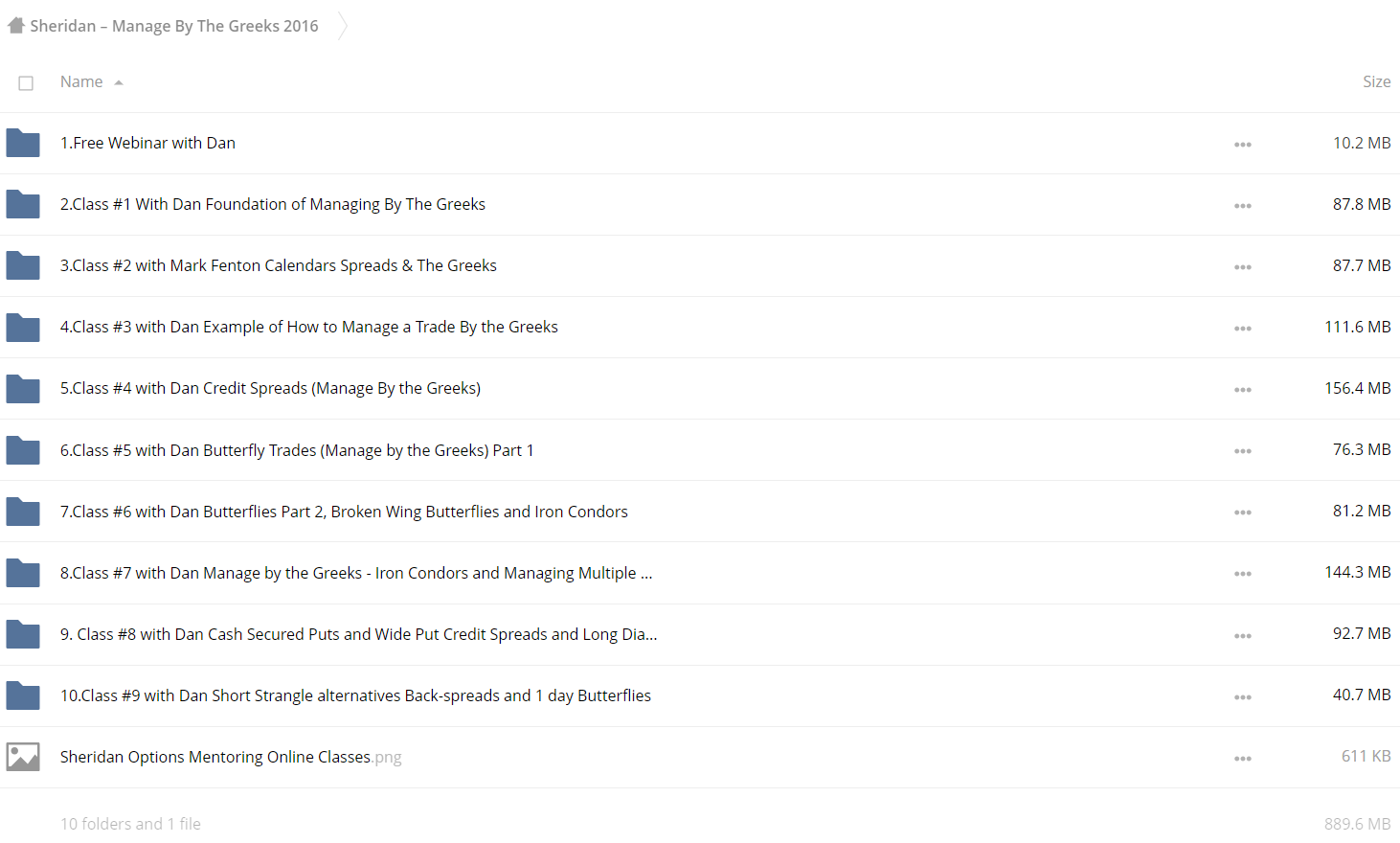This screenshot has height=843, width=1400.
Task: Click folder icon for 2.Class #1 With Dan
Action: click(23, 205)
